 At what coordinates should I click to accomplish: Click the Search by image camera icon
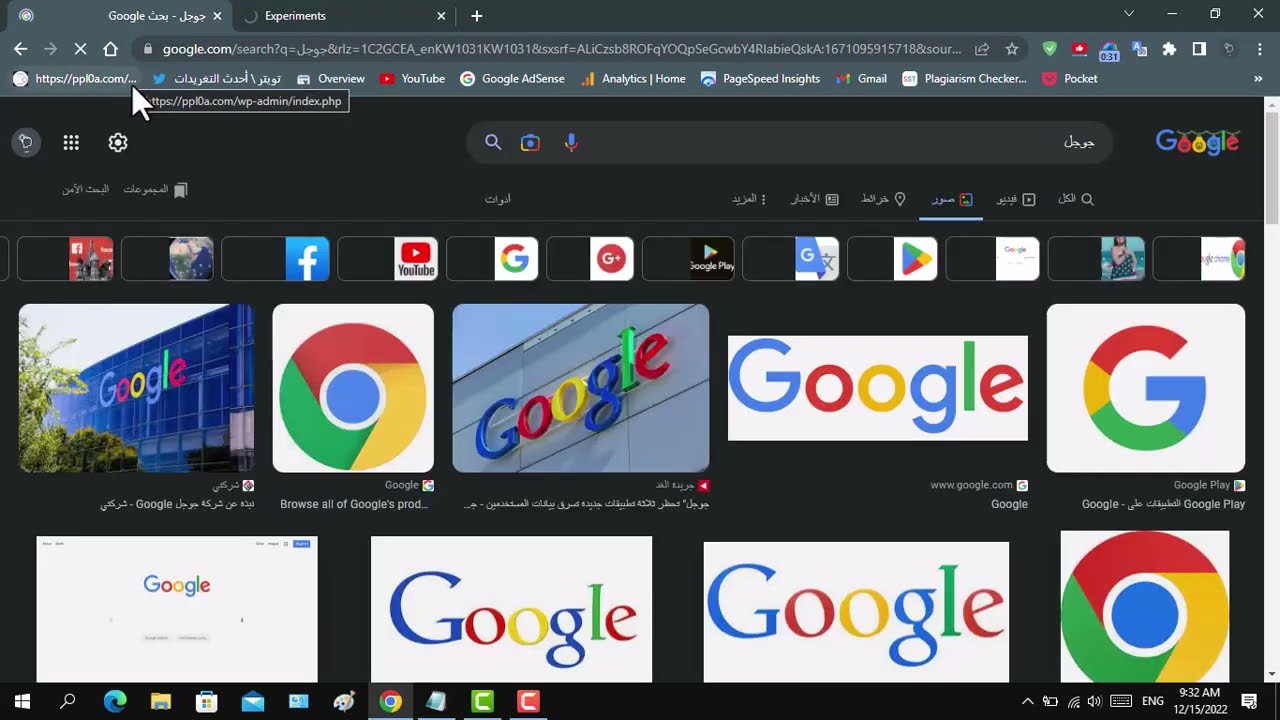click(530, 143)
